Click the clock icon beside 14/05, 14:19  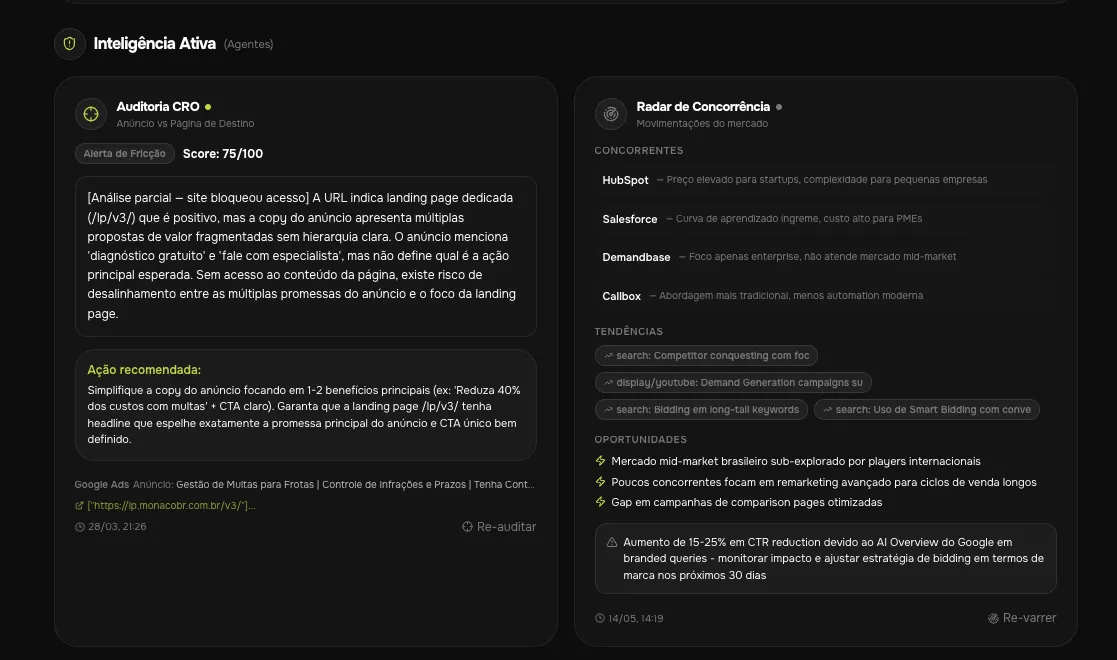(x=600, y=619)
